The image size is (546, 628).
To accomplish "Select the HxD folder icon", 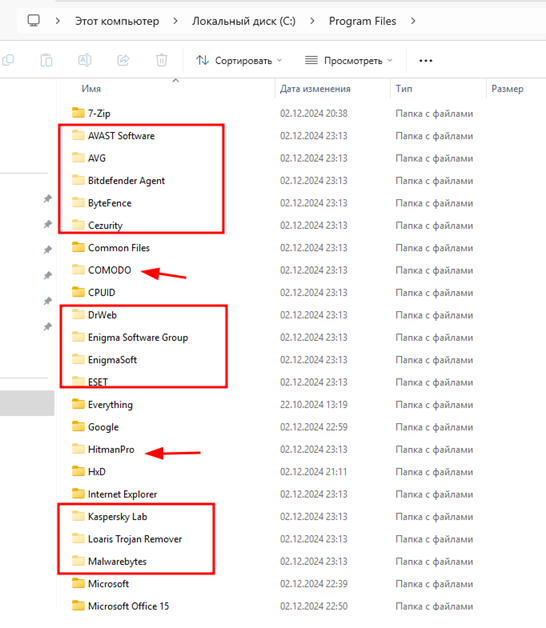I will (78, 471).
